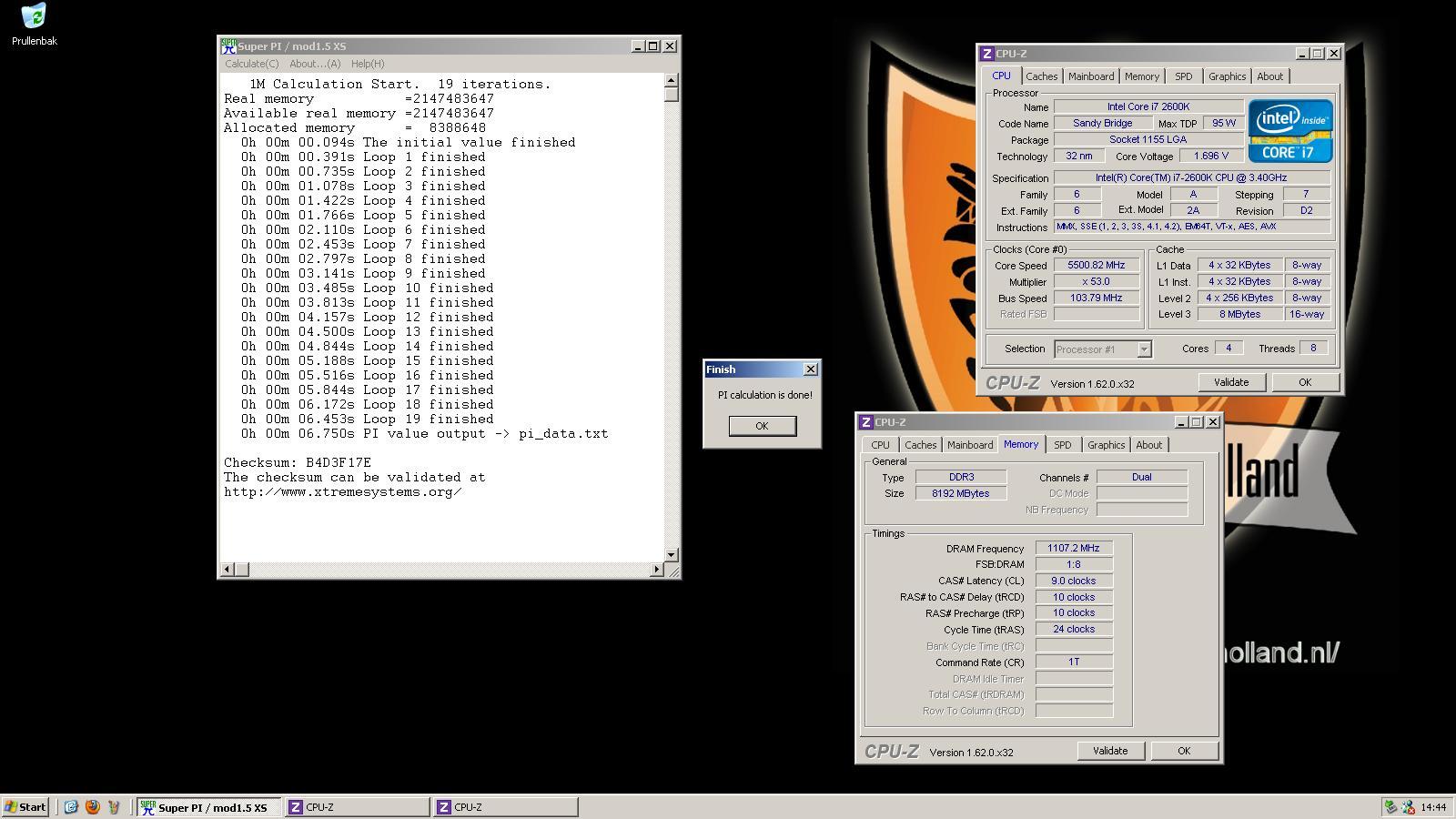Open the Help(H) menu in Super PI
1456x819 pixels.
click(368, 64)
